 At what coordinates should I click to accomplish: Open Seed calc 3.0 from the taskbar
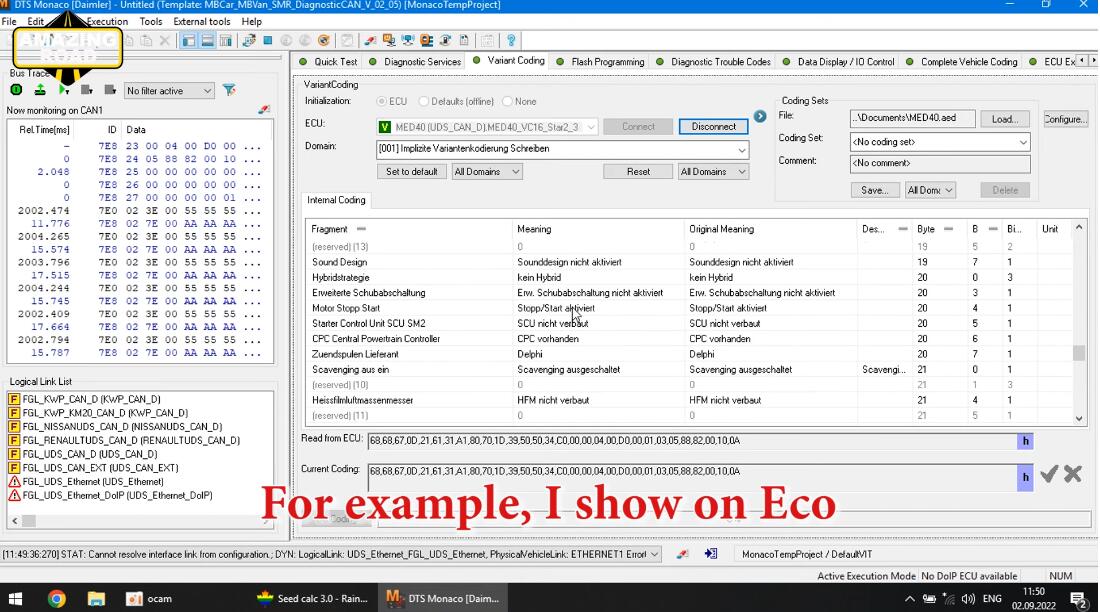click(314, 599)
